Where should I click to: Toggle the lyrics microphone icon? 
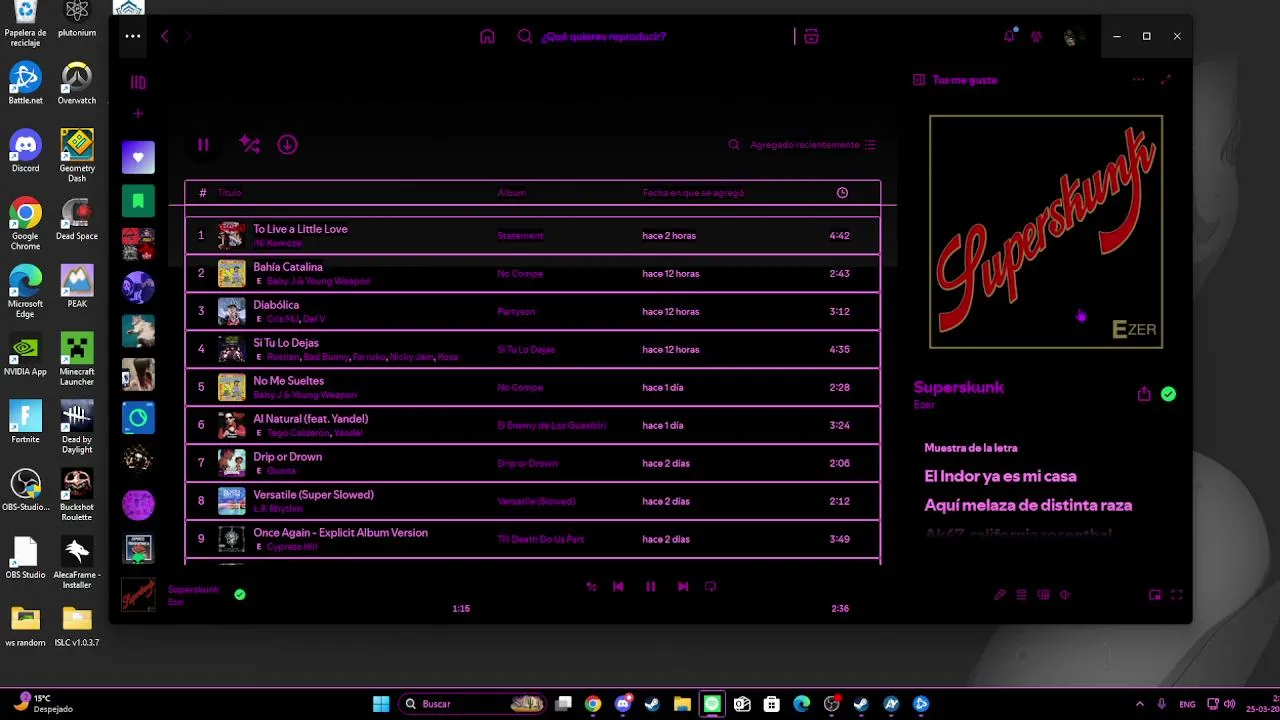[x=999, y=595]
